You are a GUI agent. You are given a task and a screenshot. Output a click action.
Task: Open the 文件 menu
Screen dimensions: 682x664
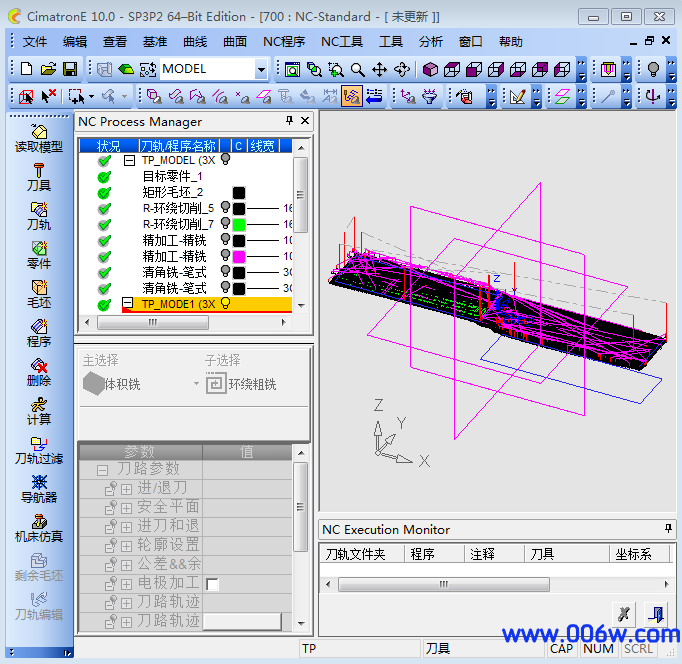(x=35, y=42)
